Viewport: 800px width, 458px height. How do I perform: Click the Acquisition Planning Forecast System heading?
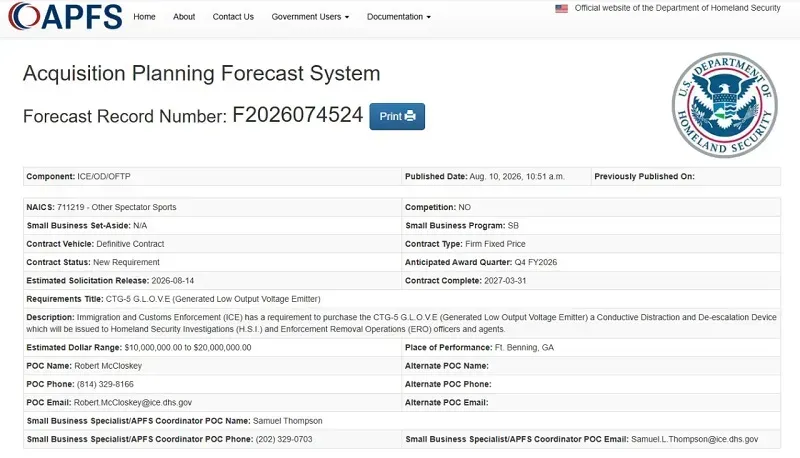click(x=202, y=73)
